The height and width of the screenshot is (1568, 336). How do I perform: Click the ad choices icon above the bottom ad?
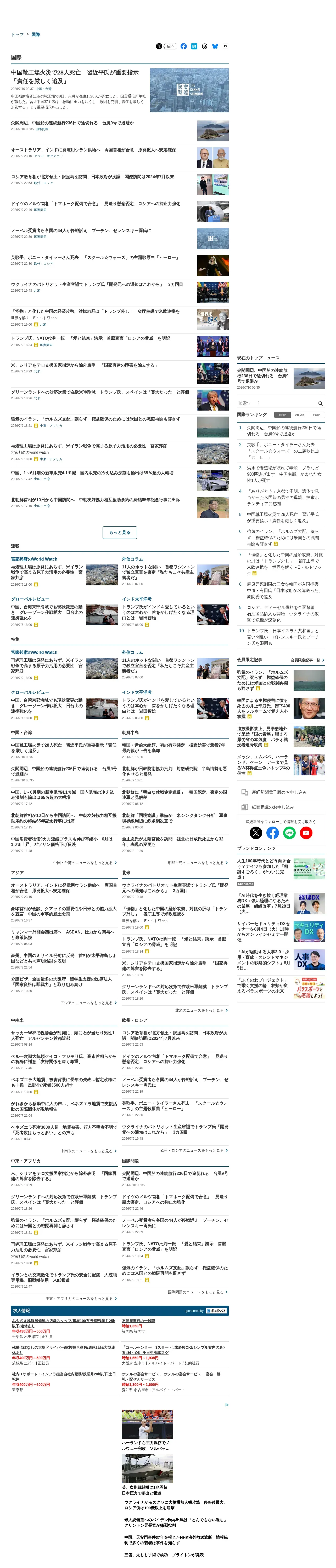tap(227, 1405)
